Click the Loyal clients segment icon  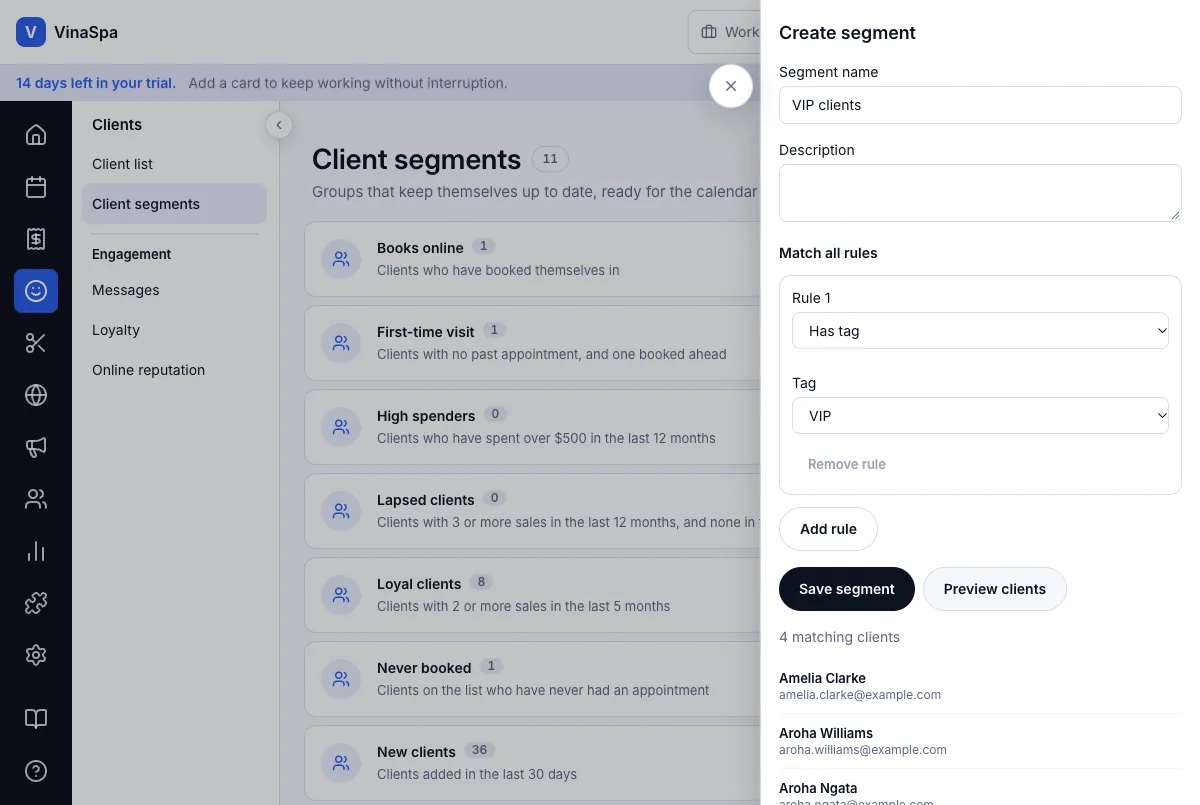341,595
